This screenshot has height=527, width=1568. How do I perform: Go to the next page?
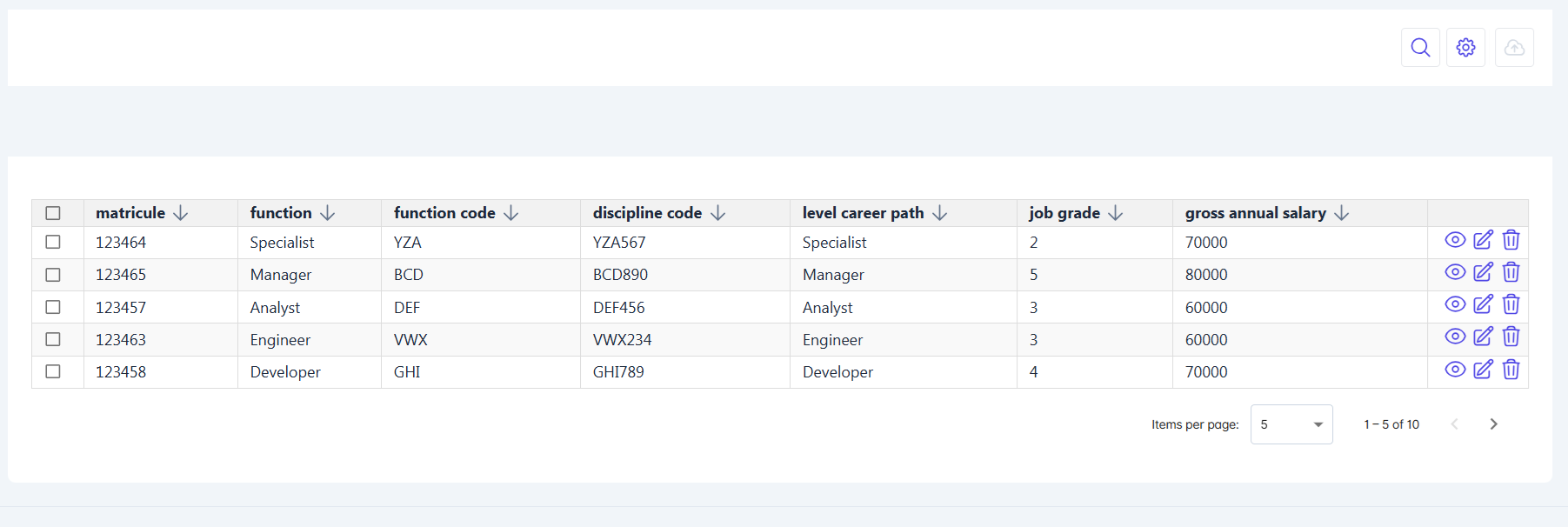[1493, 424]
